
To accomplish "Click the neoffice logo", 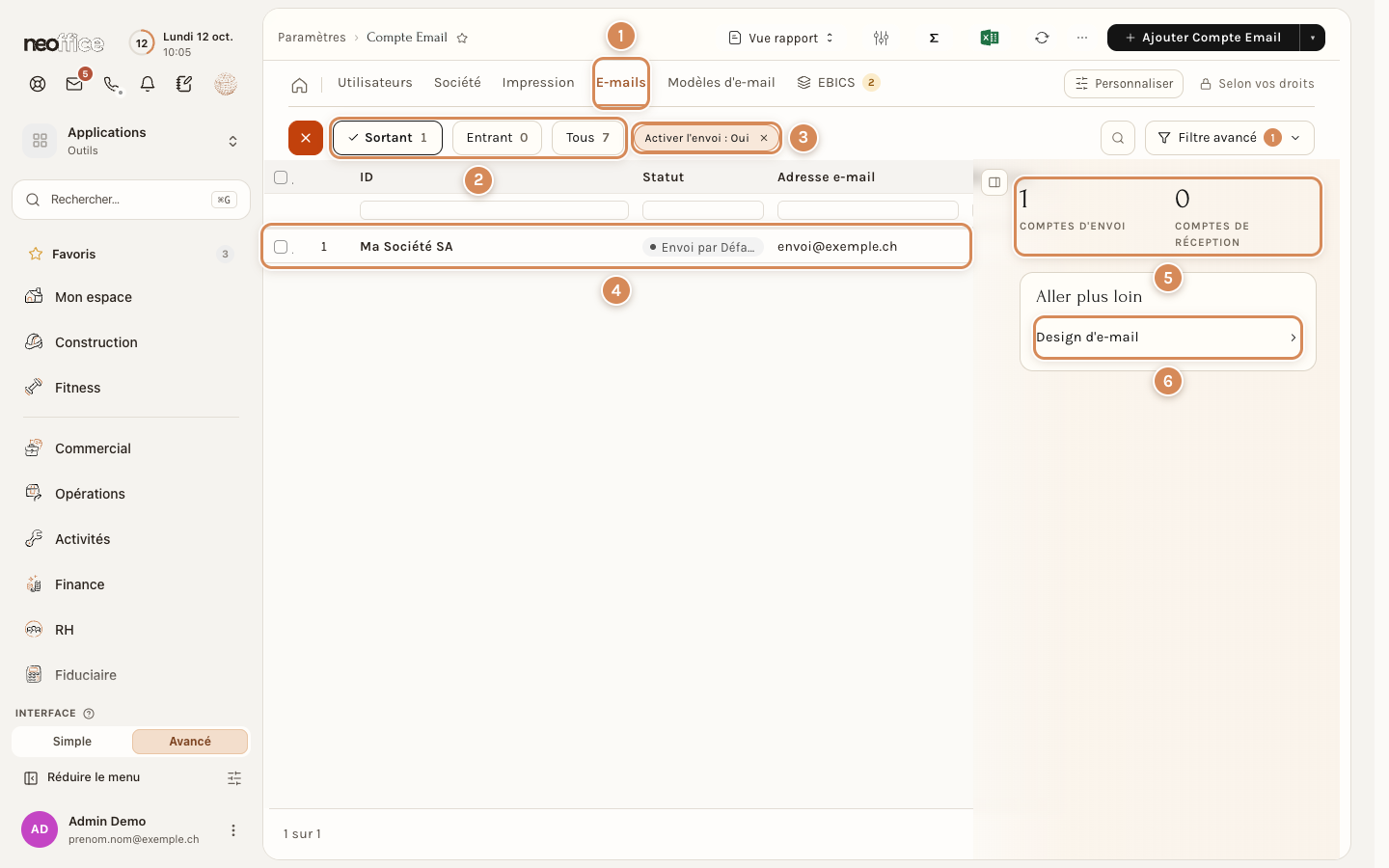I will pos(64,43).
